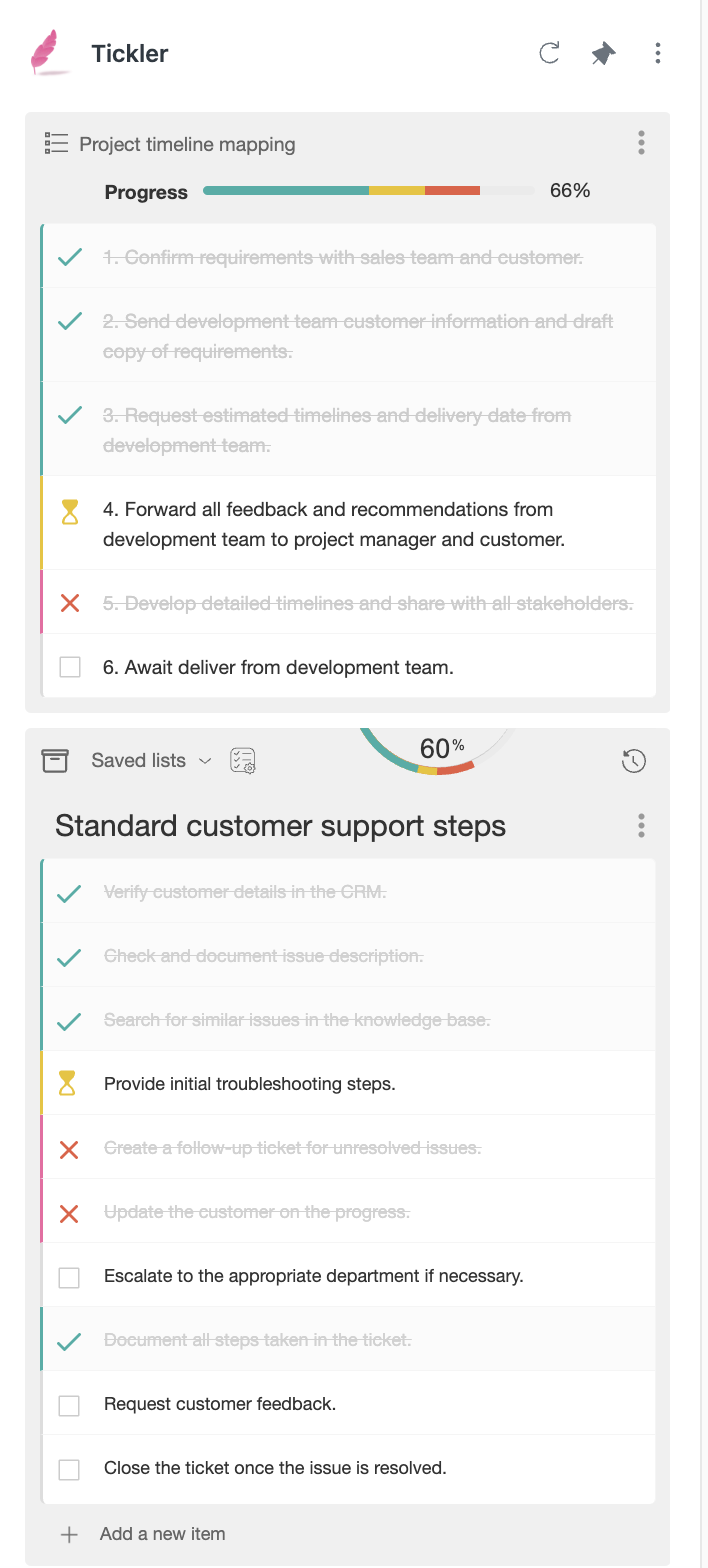Viewport: 708px width, 1568px height.
Task: Click the Project timeline progress bar
Action: (368, 190)
